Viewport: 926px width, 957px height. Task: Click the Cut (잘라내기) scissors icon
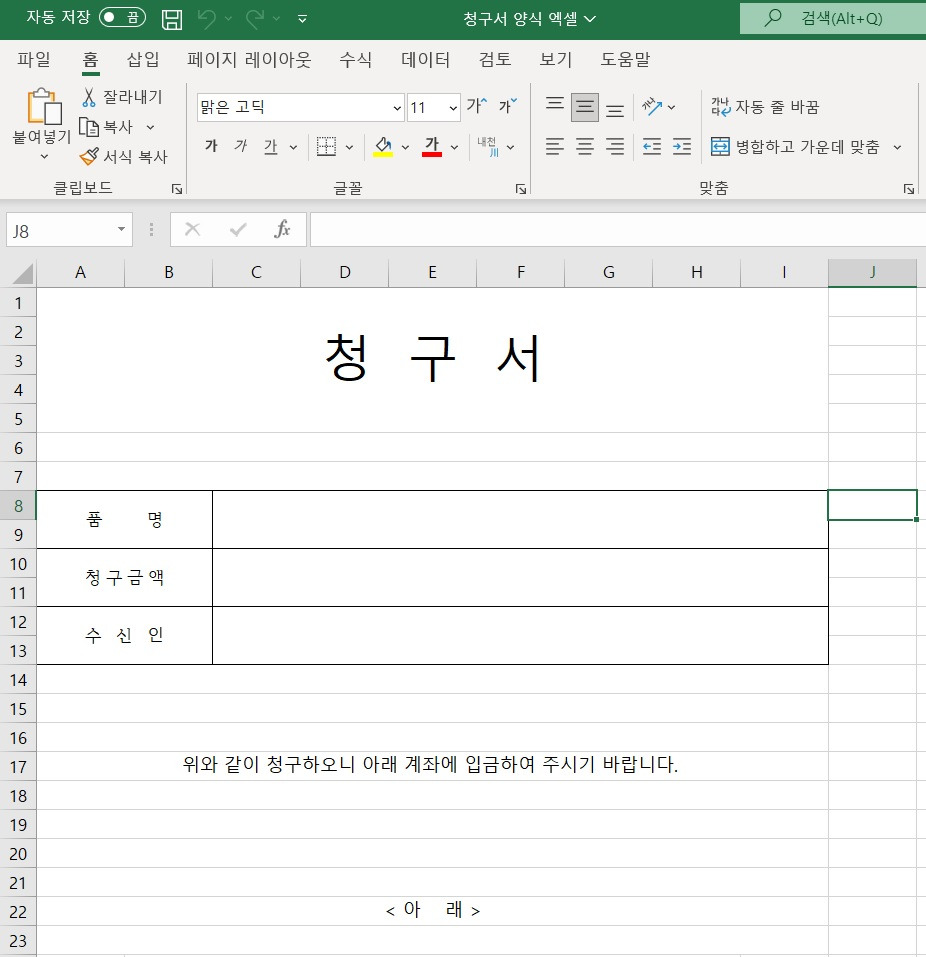tap(88, 98)
